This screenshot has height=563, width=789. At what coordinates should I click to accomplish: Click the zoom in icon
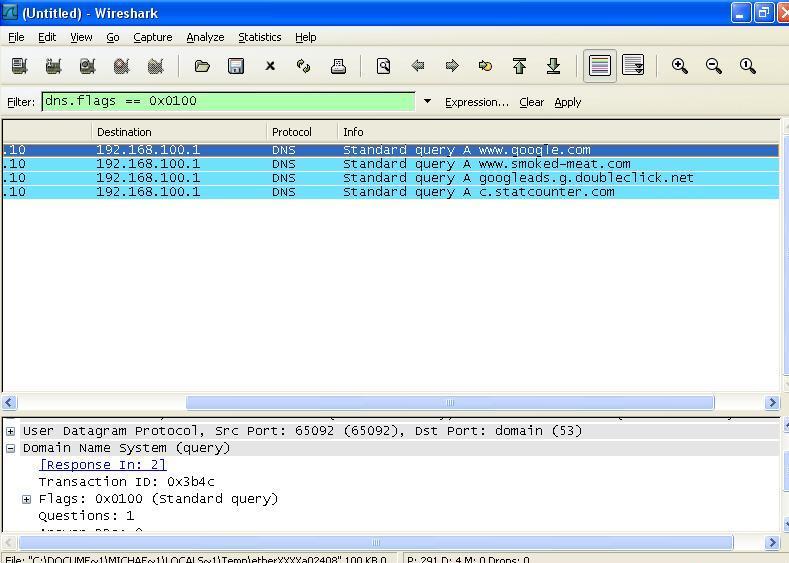[680, 66]
